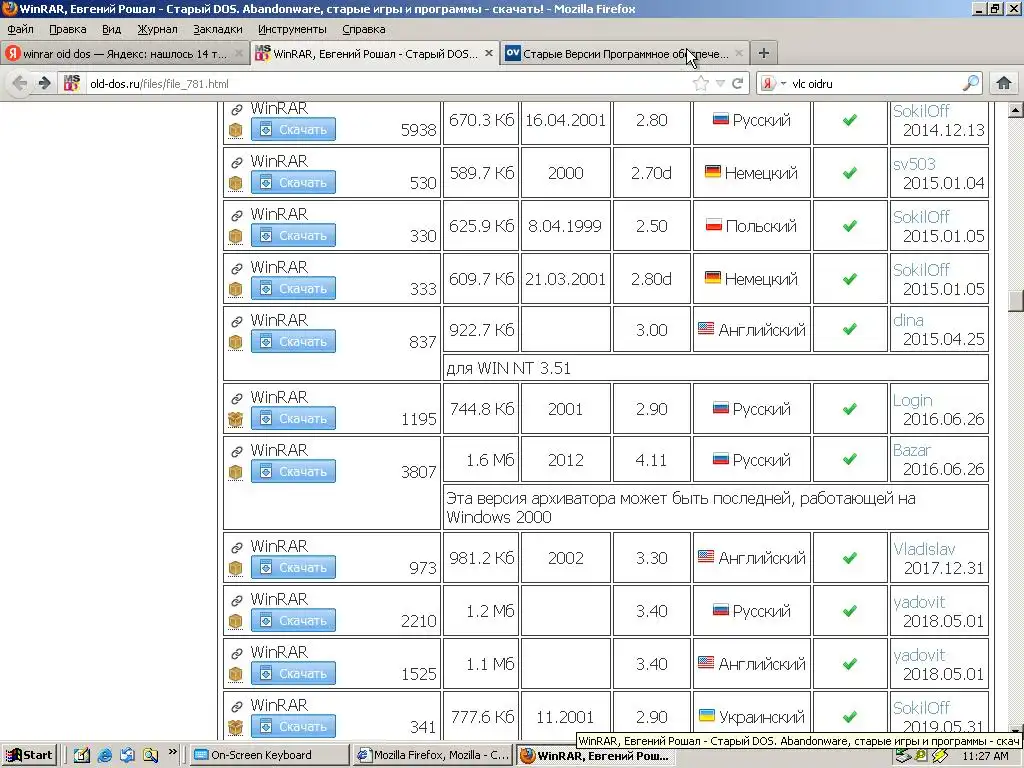Click the Polish flag in 2.50 row
Screen dimensions: 1024x768
714,225
